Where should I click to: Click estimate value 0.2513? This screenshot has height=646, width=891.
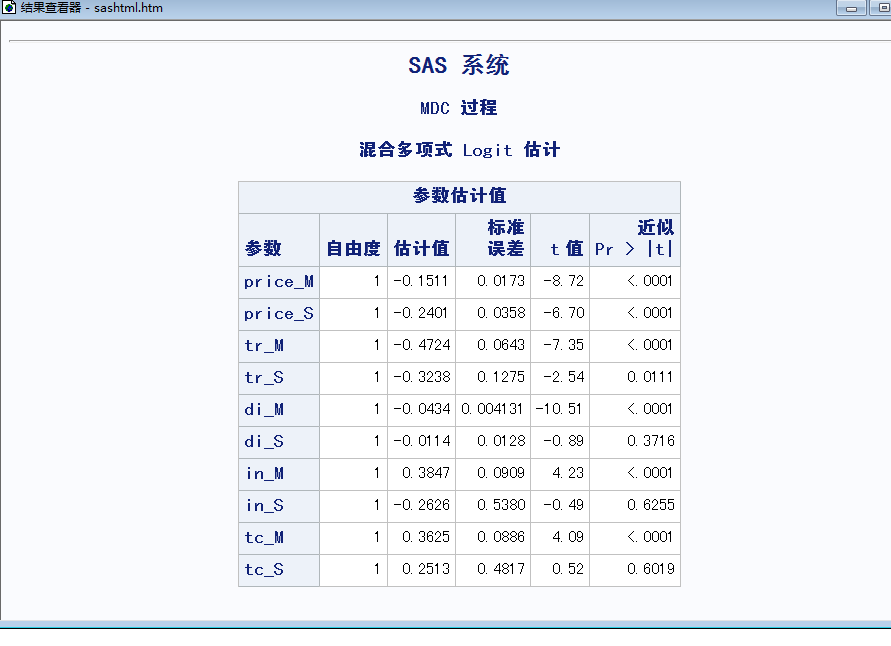426,569
